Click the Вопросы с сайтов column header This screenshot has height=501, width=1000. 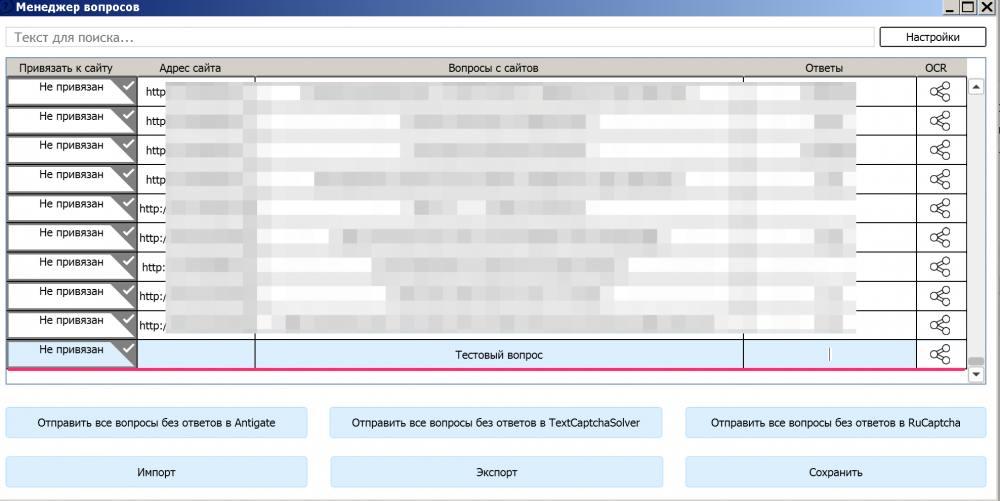[x=493, y=68]
